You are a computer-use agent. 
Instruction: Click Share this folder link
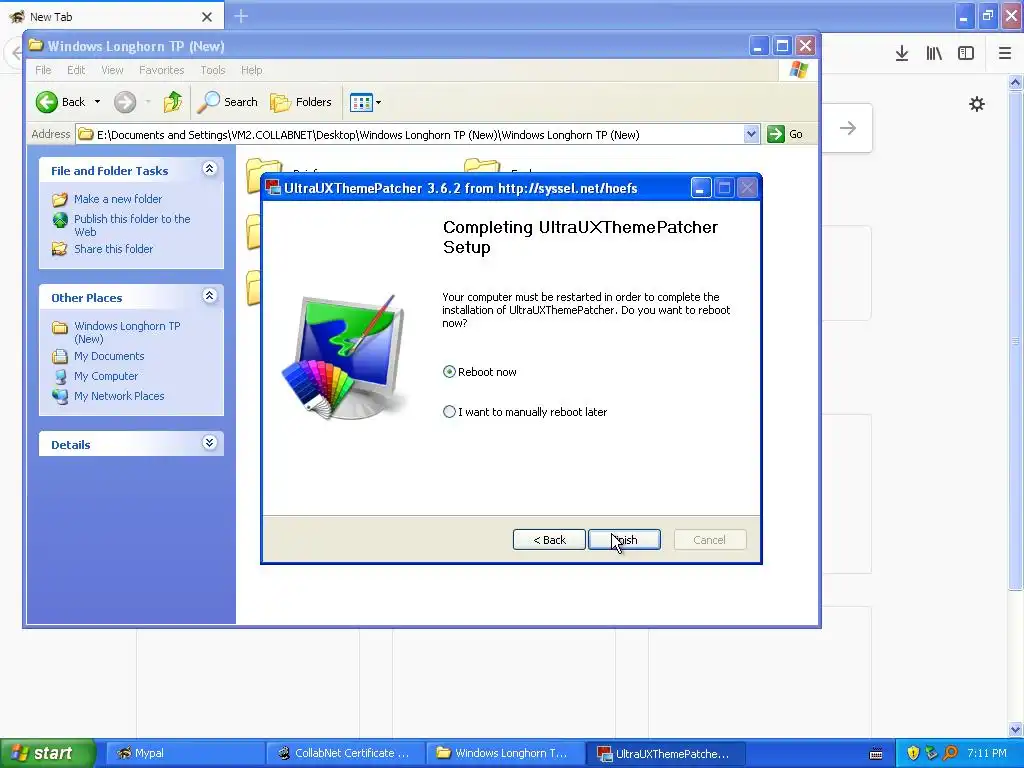pos(114,249)
